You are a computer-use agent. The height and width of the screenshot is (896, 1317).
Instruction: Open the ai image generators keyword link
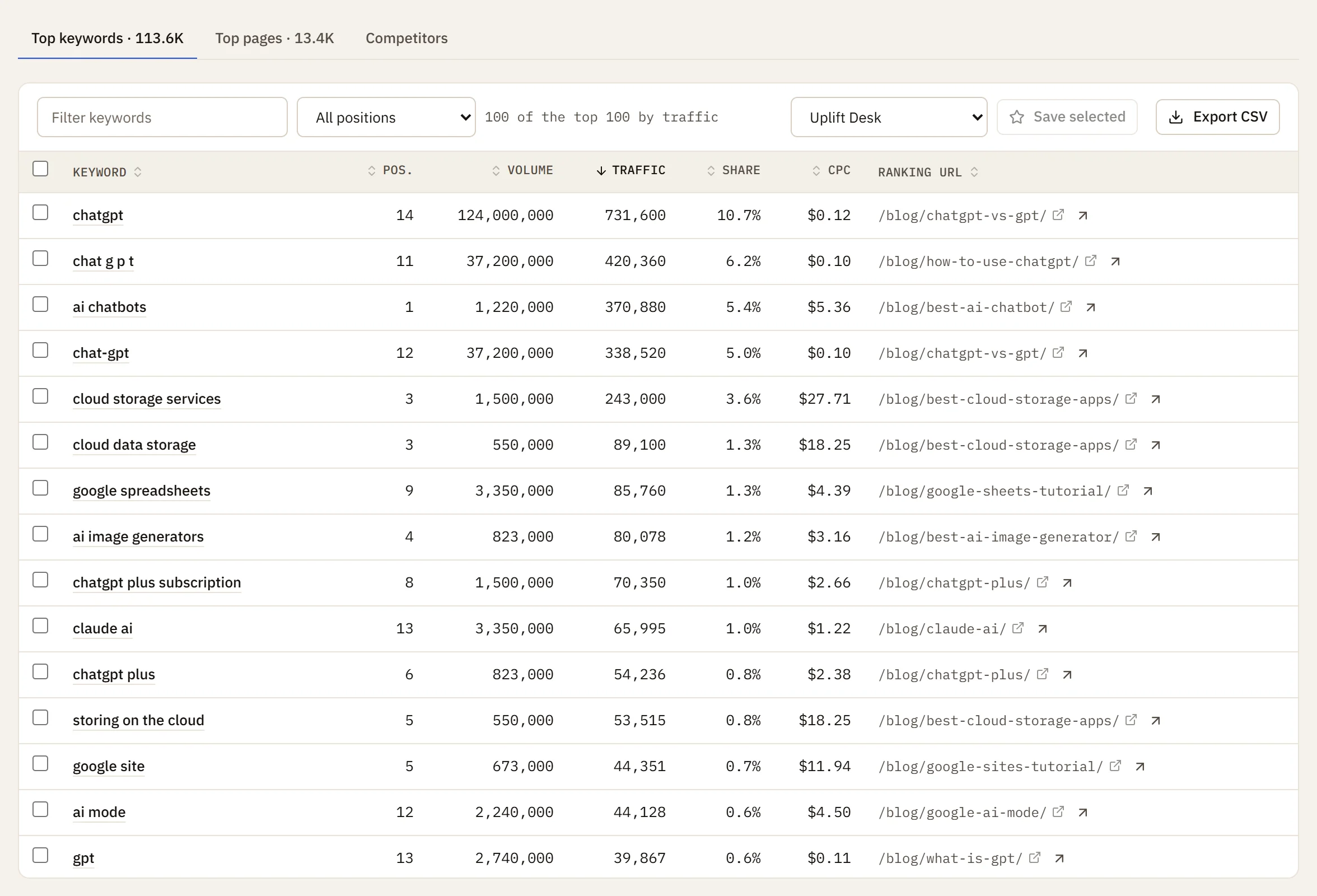138,536
